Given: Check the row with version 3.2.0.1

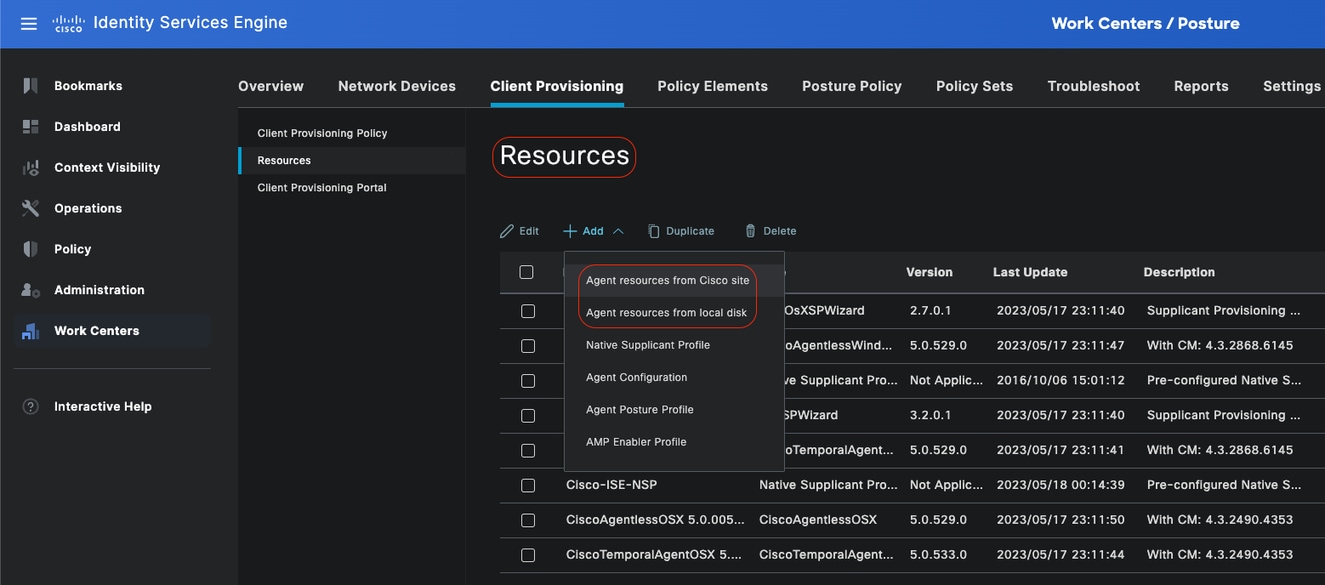Looking at the screenshot, I should (x=528, y=416).
